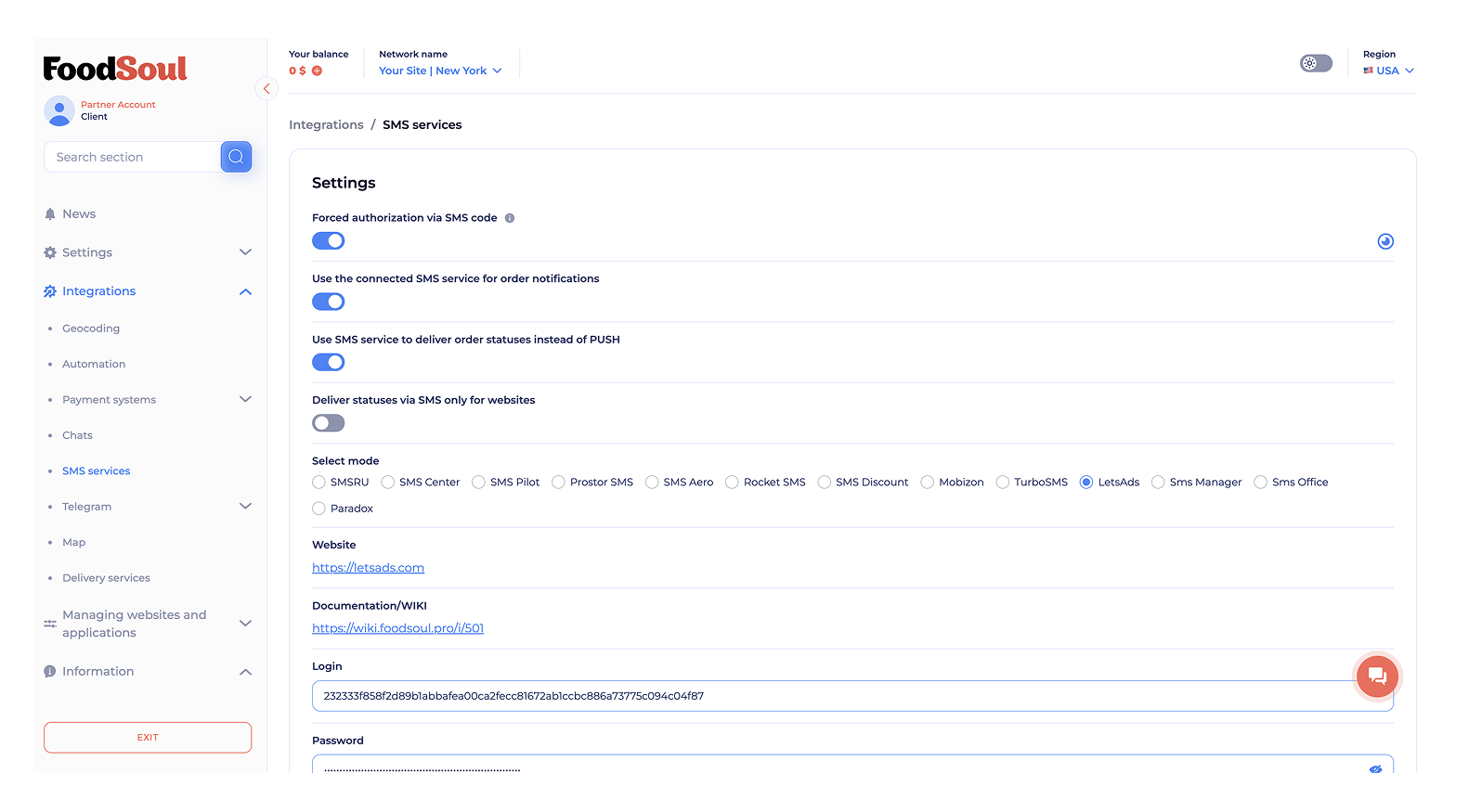1469x812 pixels.
Task: Disable Forced authorization via SMS code
Action: [329, 241]
